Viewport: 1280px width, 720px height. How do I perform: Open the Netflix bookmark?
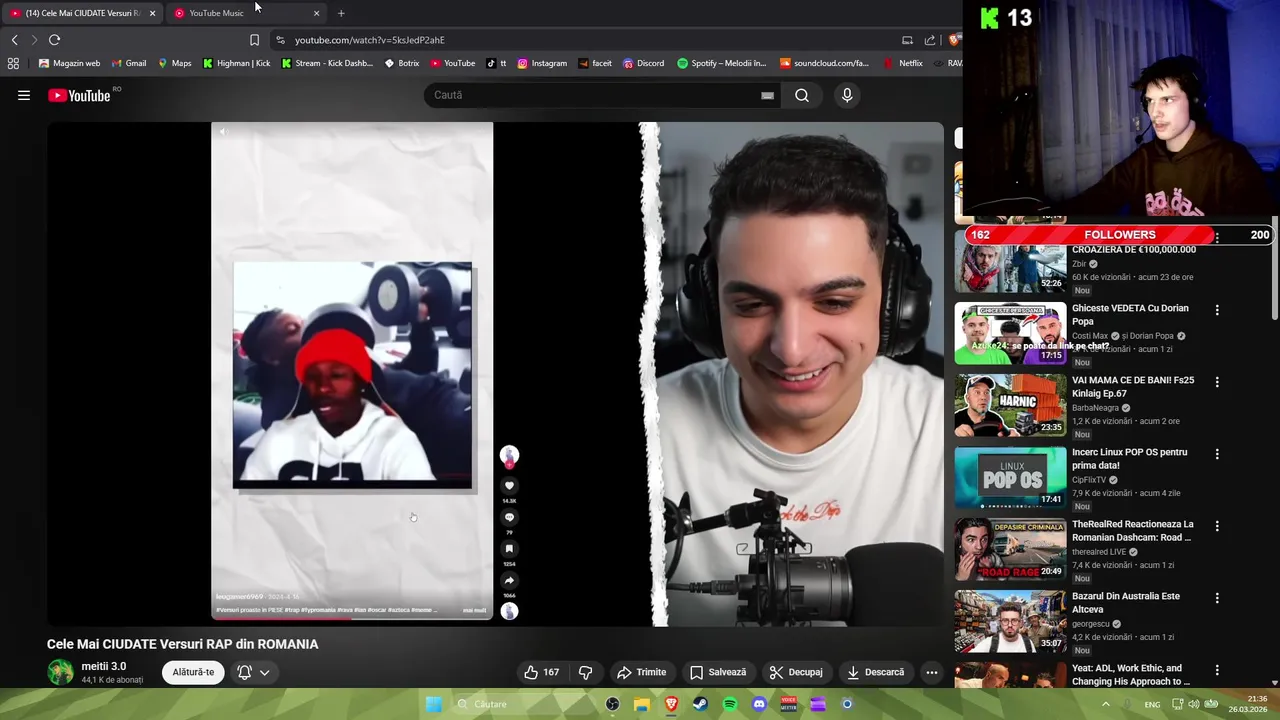click(x=903, y=63)
